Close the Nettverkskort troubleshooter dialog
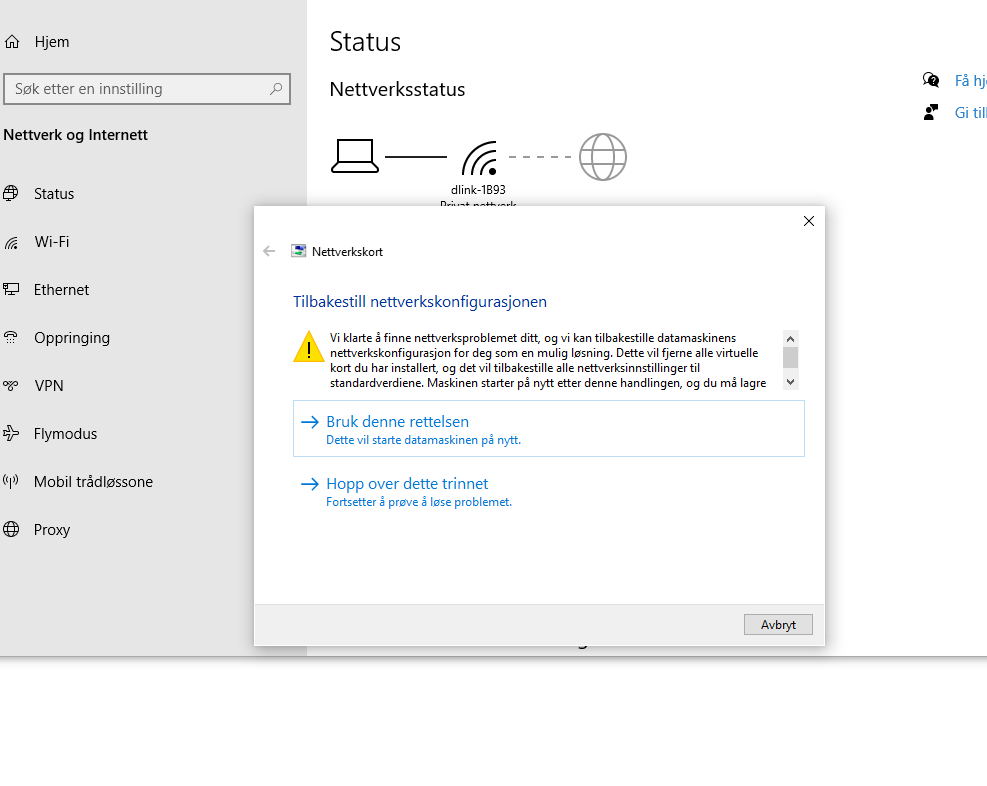Viewport: 987px width, 786px height. 809,221
